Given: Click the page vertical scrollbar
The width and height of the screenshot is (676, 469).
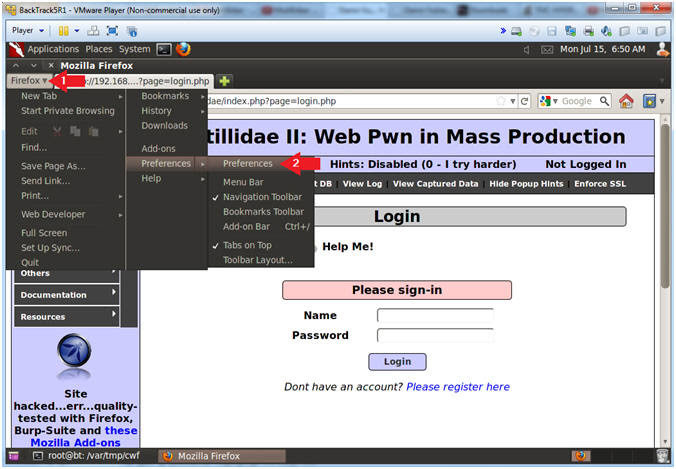Looking at the screenshot, I should tap(665, 207).
